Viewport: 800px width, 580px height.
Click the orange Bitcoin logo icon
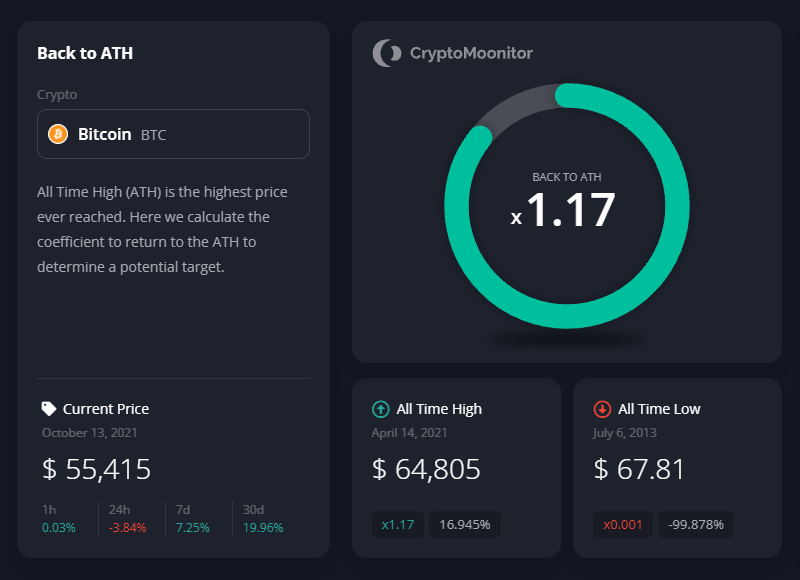58,134
